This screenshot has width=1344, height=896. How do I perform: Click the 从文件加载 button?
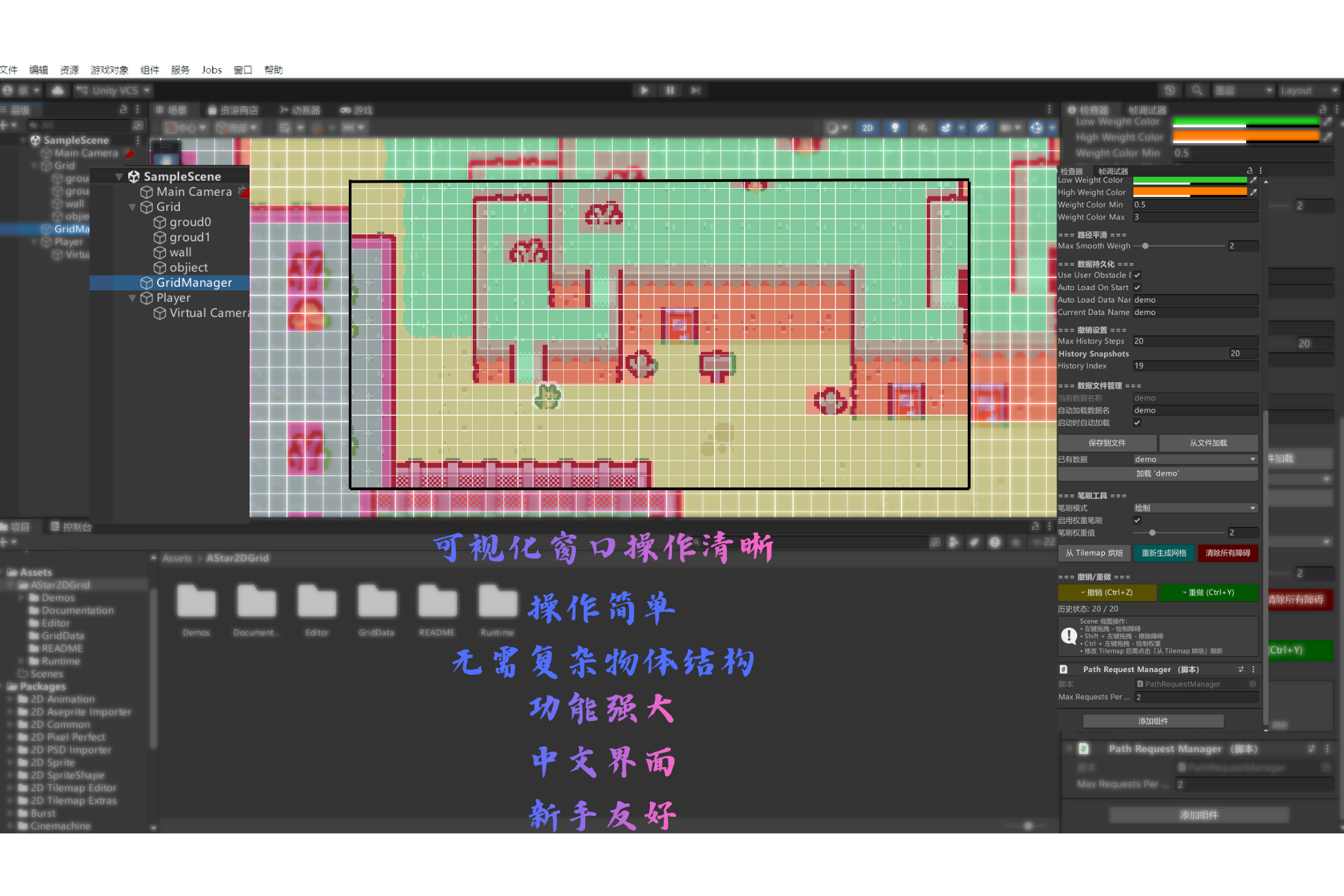[1208, 442]
